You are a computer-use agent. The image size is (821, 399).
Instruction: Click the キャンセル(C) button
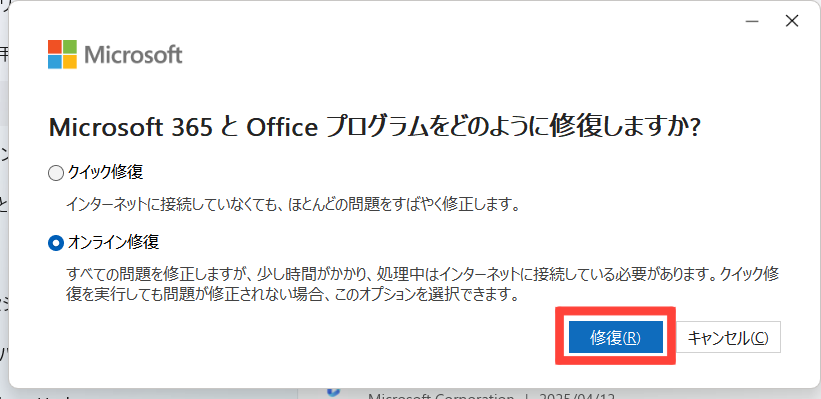click(x=728, y=338)
